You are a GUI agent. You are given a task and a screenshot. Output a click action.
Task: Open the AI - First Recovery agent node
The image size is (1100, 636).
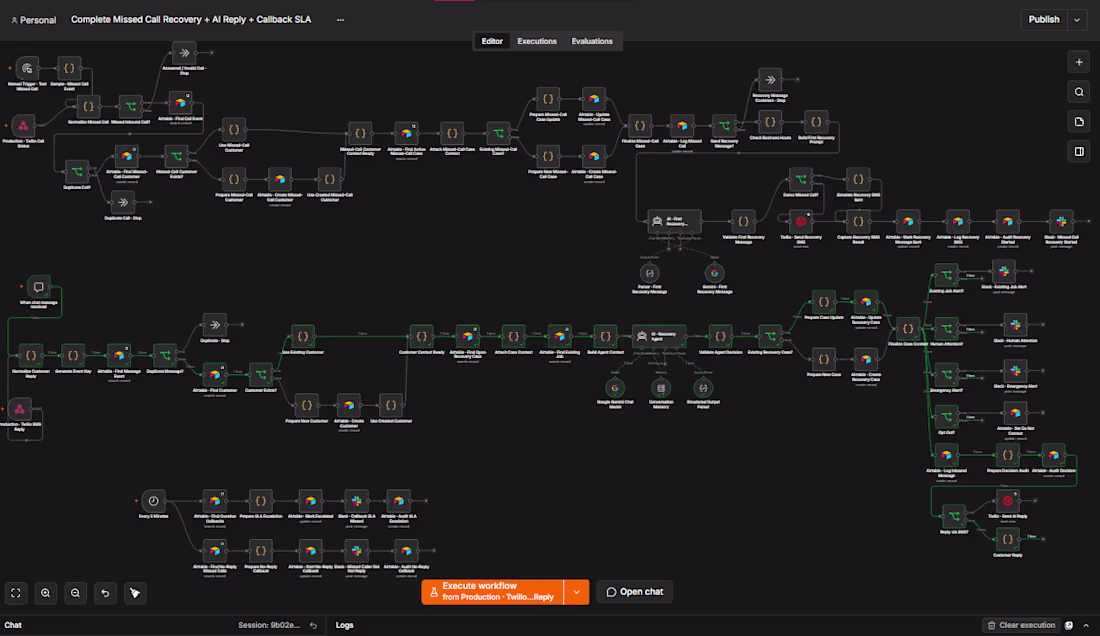[674, 222]
